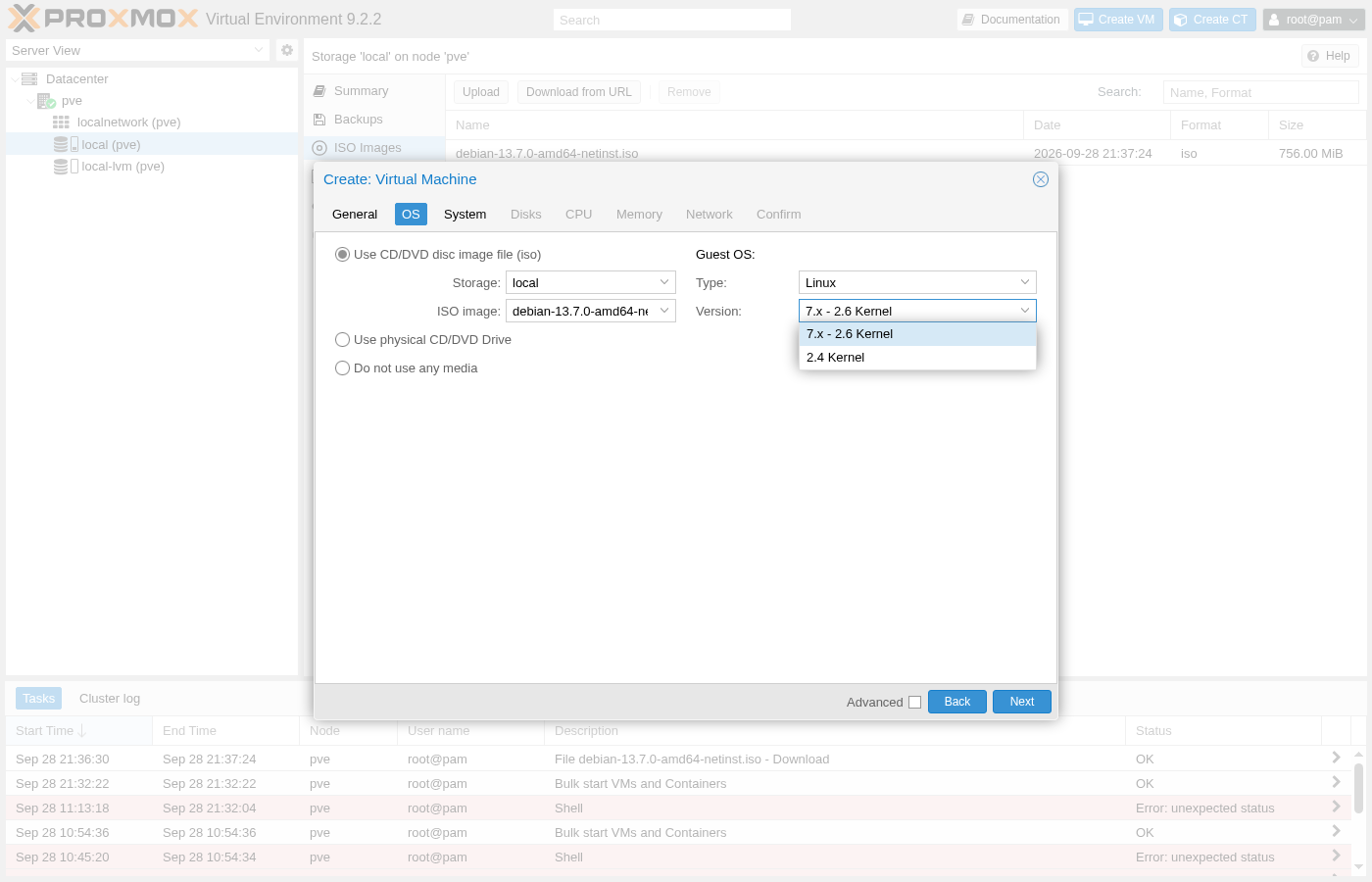Click Download from URL button

579,92
